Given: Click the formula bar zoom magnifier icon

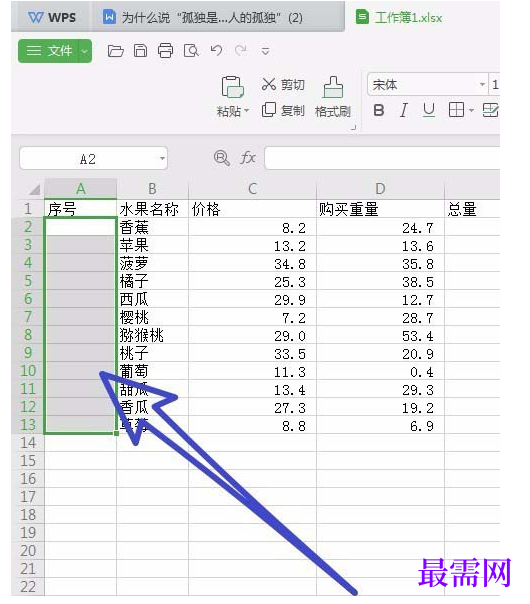Looking at the screenshot, I should 221,158.
